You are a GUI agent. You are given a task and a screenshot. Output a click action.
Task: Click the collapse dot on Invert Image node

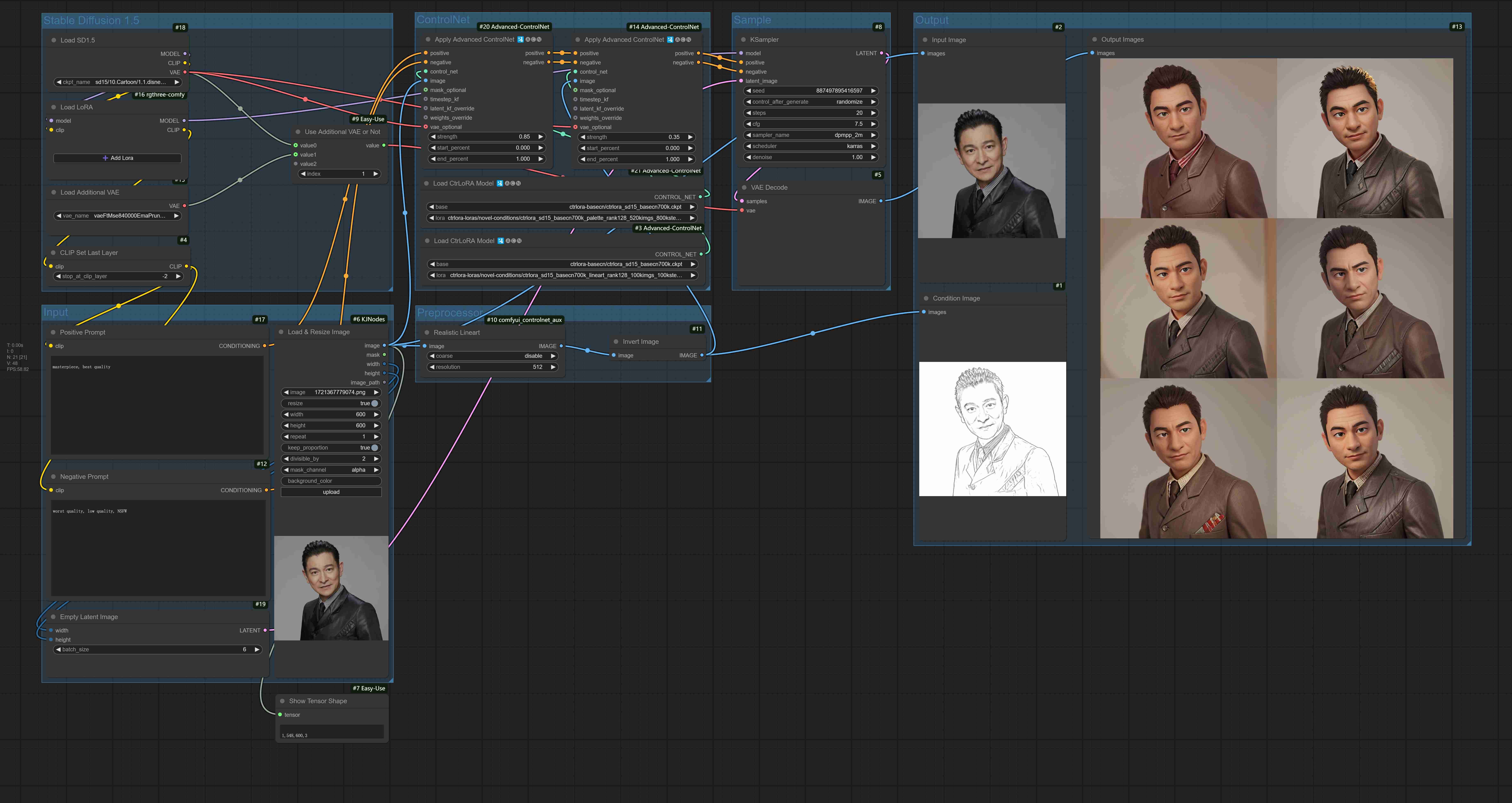click(x=616, y=342)
